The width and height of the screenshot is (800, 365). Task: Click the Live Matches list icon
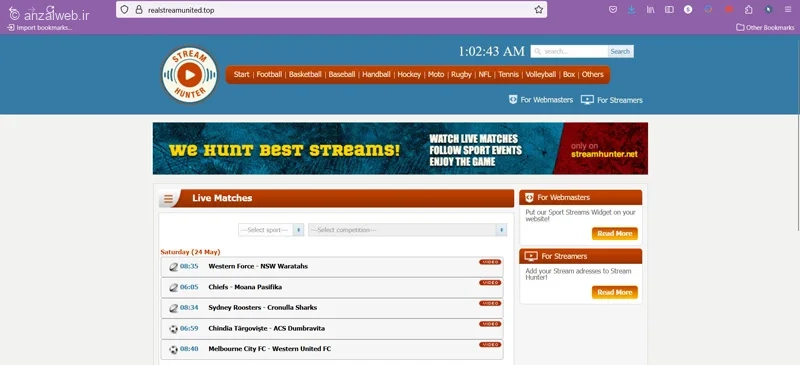pos(168,199)
